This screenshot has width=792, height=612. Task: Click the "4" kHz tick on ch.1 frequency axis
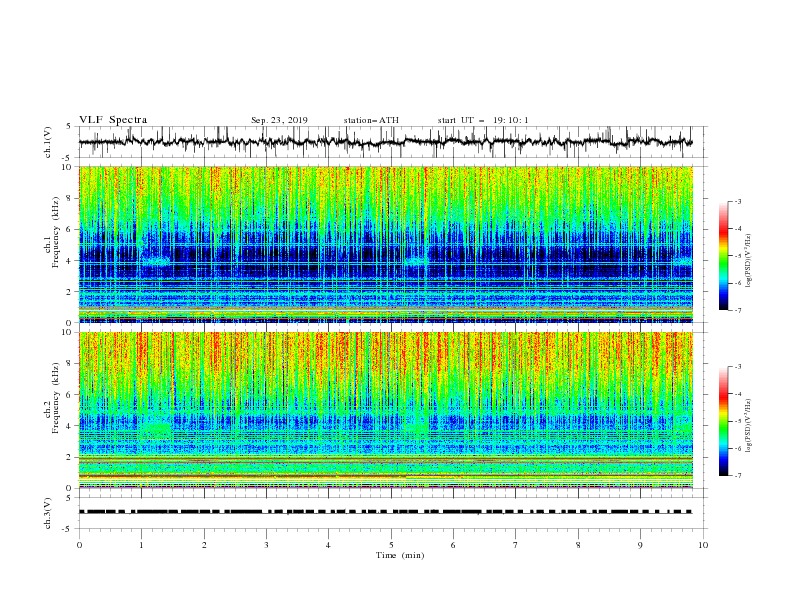[70, 261]
